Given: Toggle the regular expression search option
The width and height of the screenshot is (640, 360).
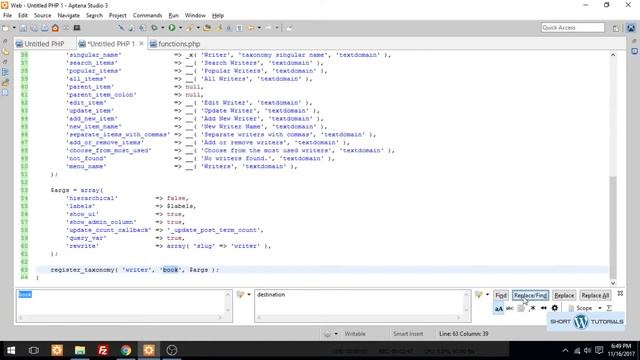Looking at the screenshot, I should pos(532,308).
